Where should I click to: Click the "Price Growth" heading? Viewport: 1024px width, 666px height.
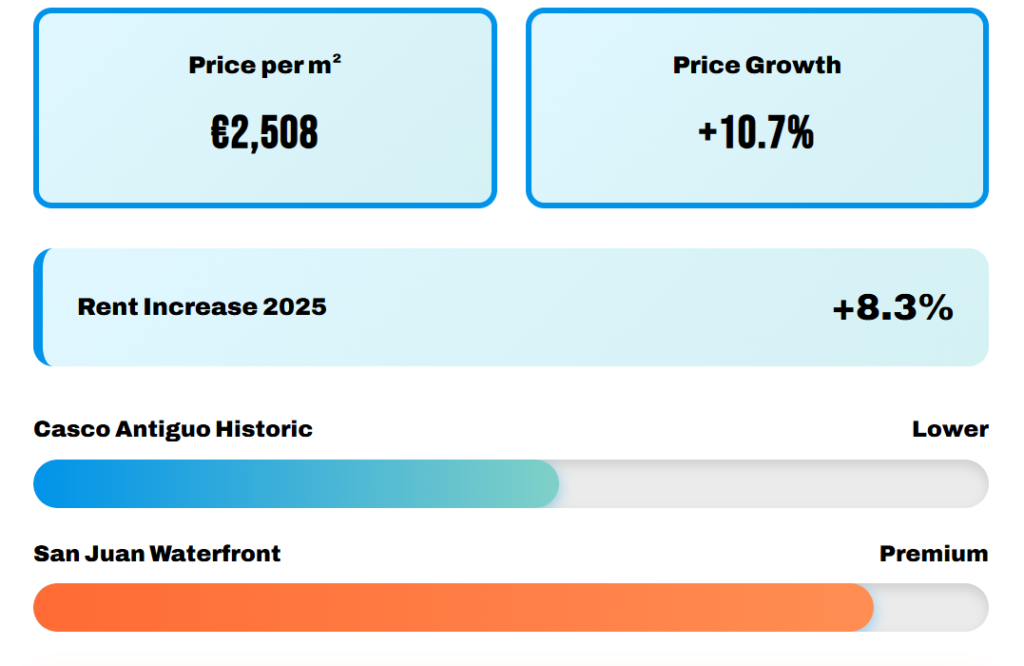[756, 66]
